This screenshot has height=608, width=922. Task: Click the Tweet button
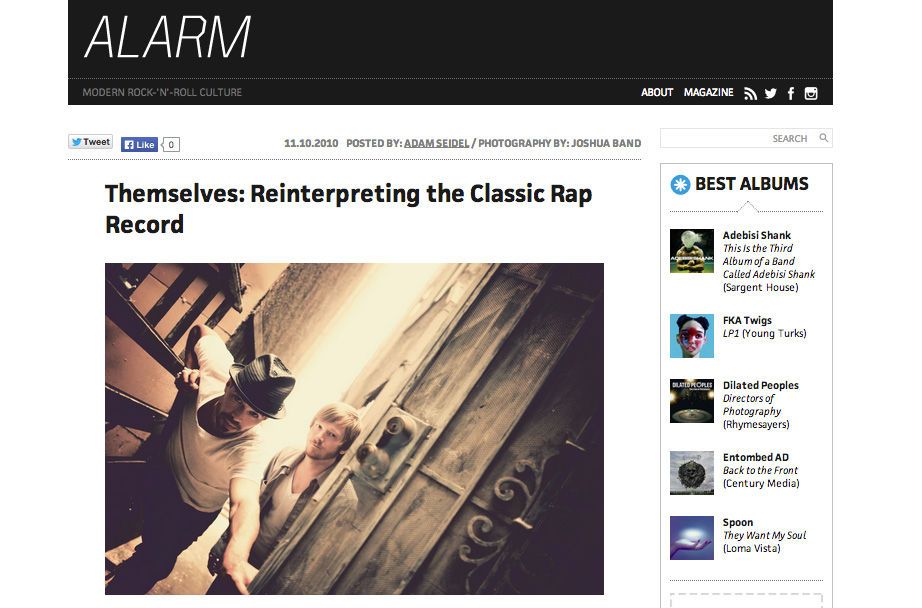(x=91, y=142)
